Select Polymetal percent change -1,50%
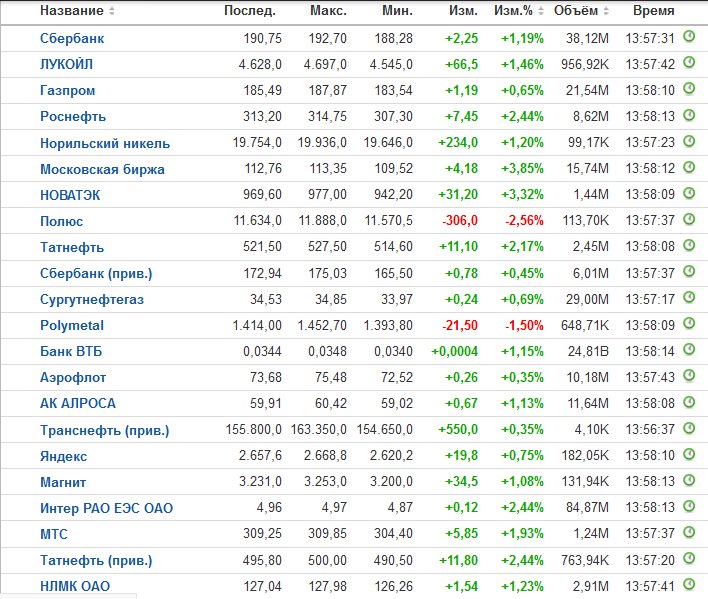Viewport: 708px width, 599px height. pos(524,325)
